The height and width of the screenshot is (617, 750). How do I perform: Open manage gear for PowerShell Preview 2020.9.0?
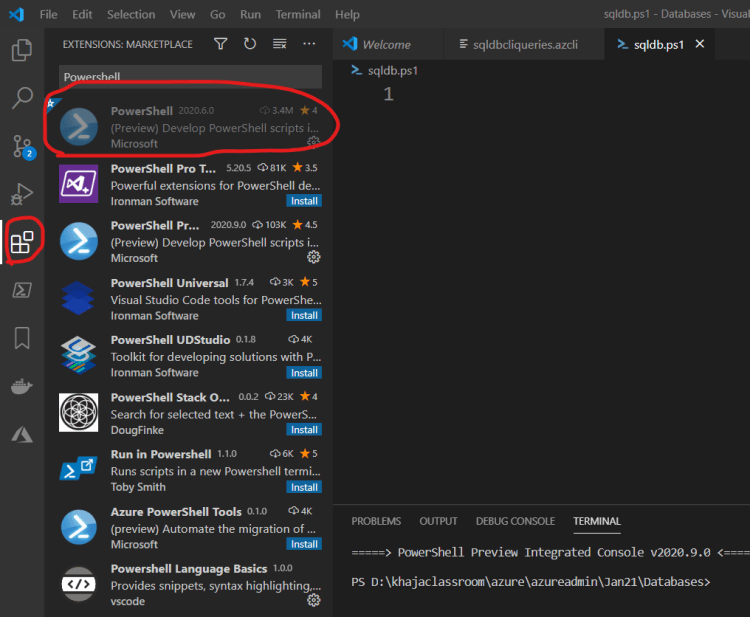click(x=313, y=257)
